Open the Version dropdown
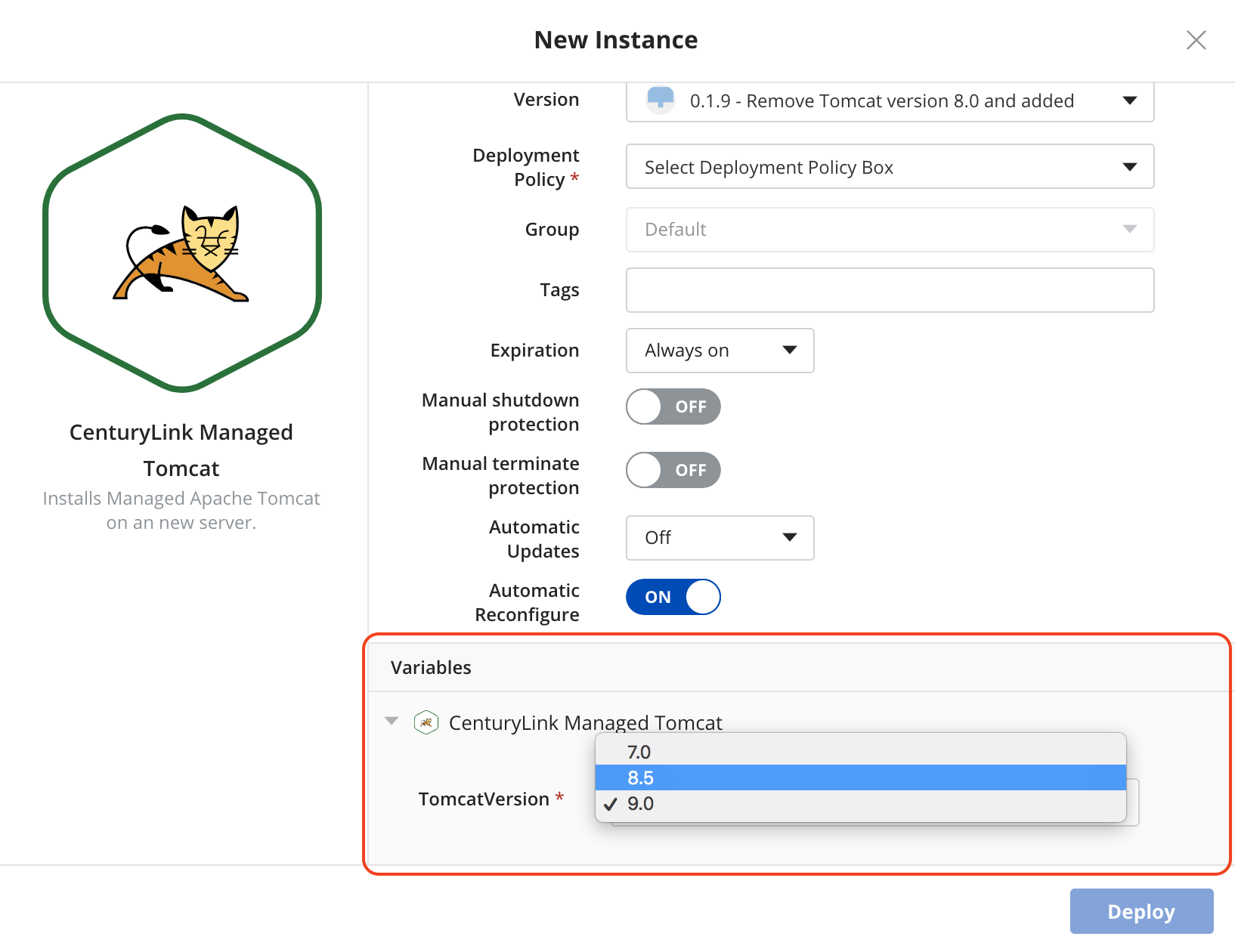Screen dimensions: 1235x952 [x=890, y=101]
